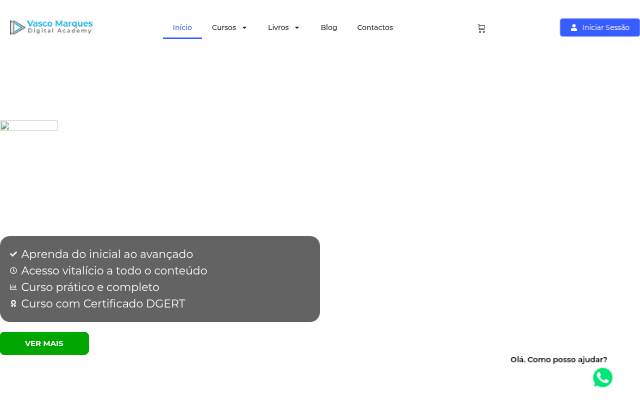Click 'Curso com Certificado DGERT' text
This screenshot has width=640, height=400.
point(103,304)
